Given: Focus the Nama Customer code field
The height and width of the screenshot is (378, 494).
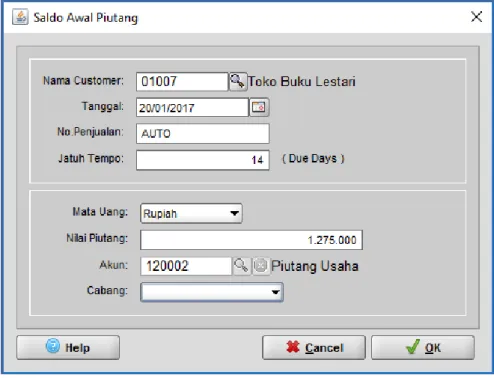Looking at the screenshot, I should coord(182,81).
